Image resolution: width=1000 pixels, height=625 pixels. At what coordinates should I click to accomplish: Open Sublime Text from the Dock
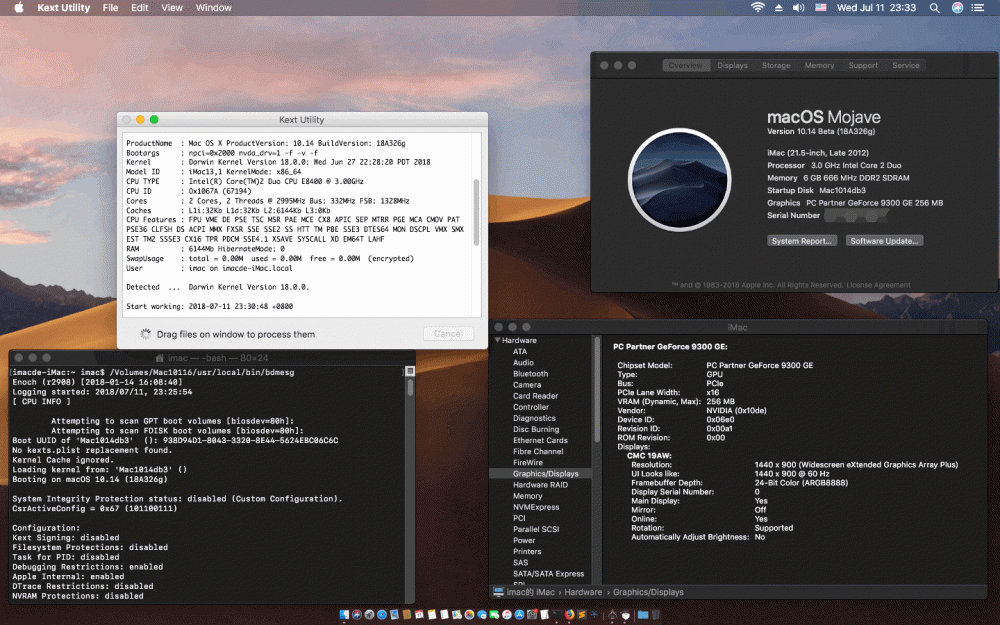pos(582,615)
